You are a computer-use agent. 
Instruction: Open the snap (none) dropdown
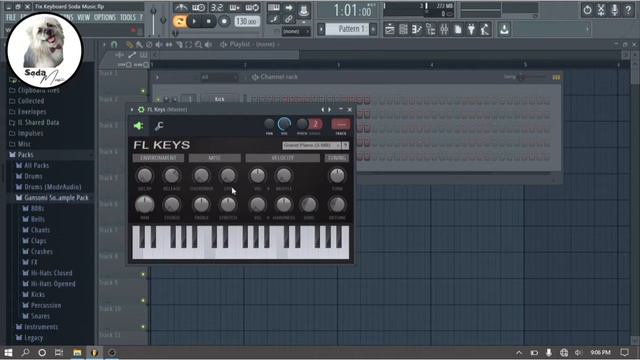[296, 31]
